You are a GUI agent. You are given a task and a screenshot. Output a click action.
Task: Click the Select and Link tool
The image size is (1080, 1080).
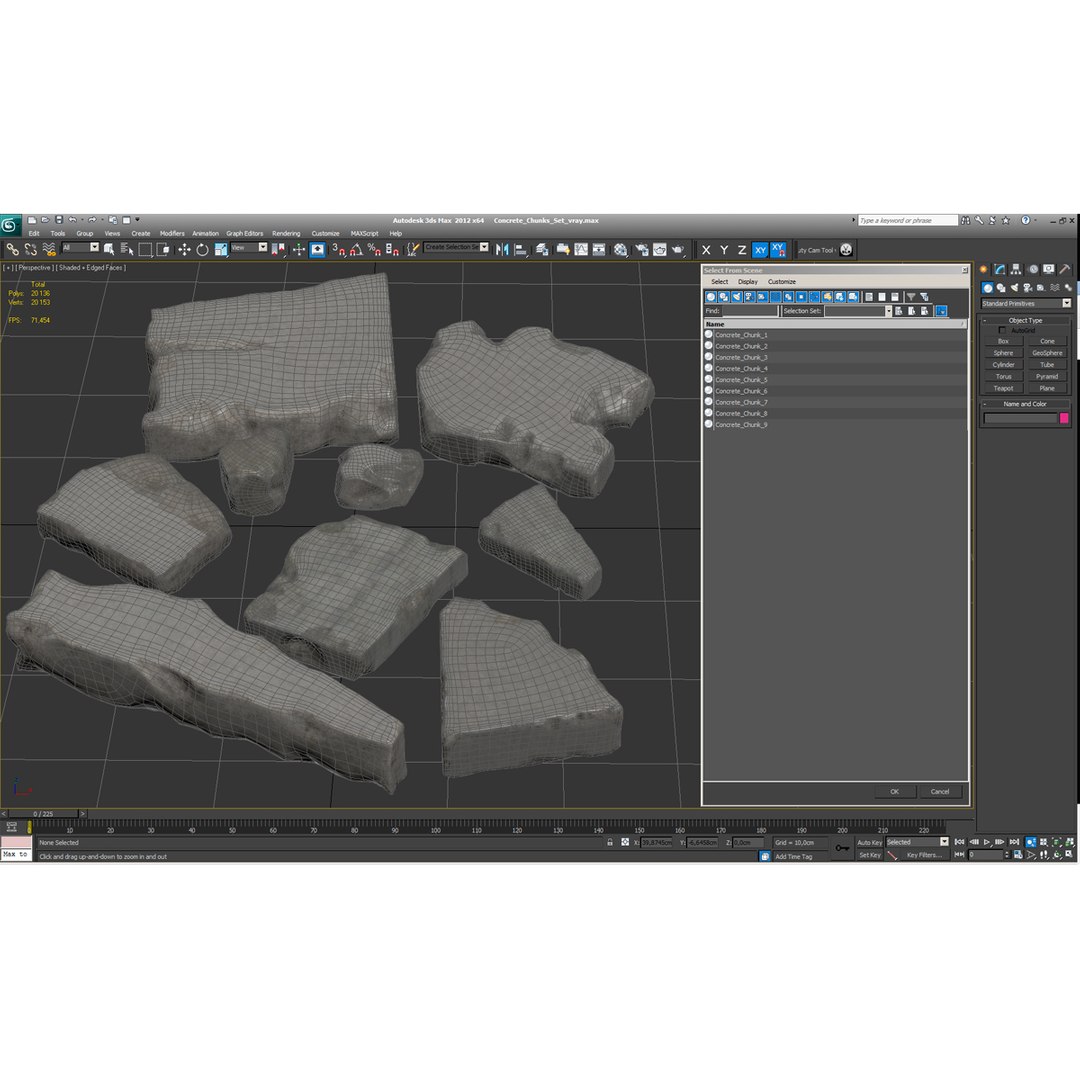coord(12,250)
